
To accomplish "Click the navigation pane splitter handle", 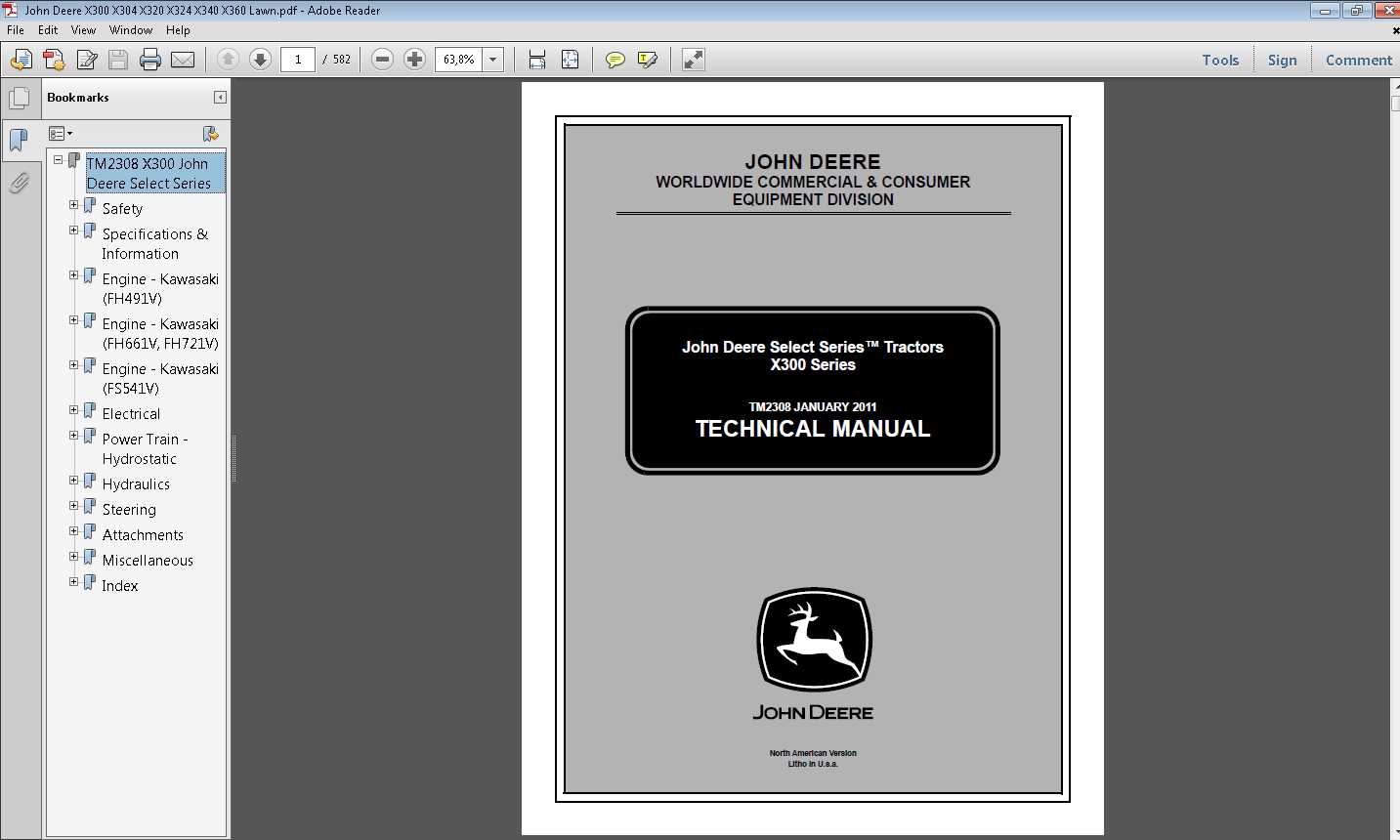I will point(233,458).
